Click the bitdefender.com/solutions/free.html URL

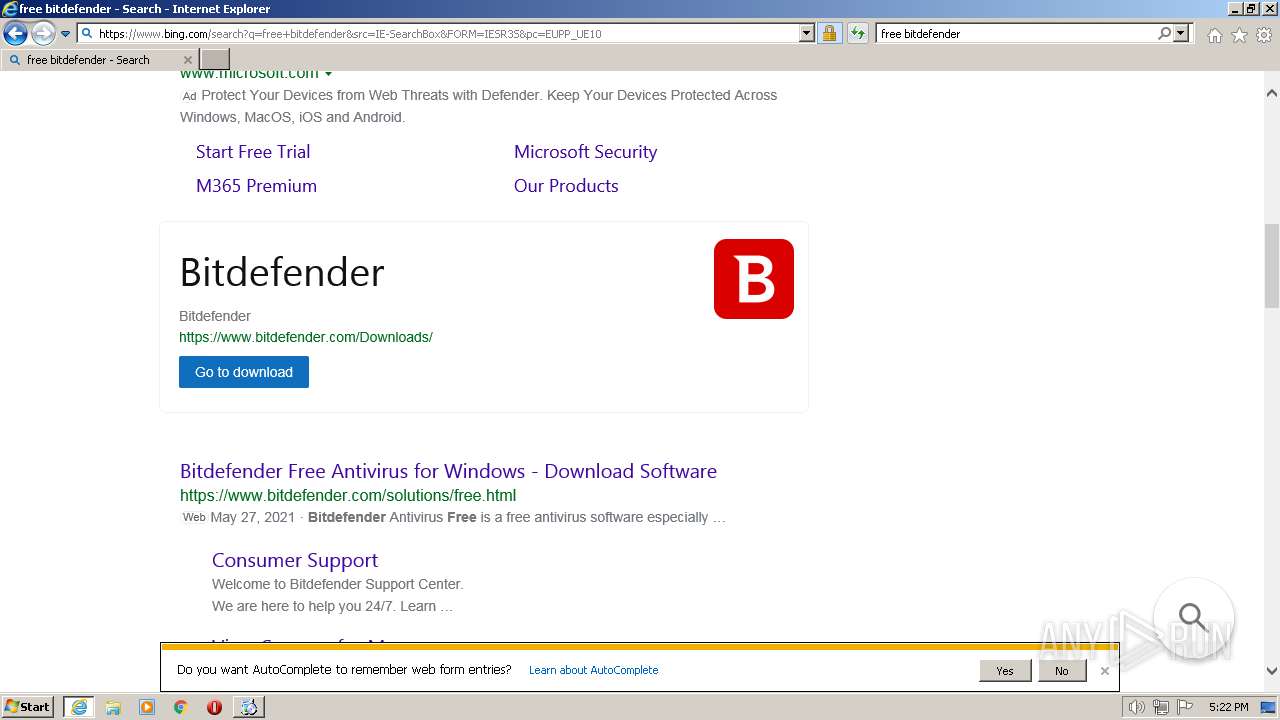coord(348,495)
